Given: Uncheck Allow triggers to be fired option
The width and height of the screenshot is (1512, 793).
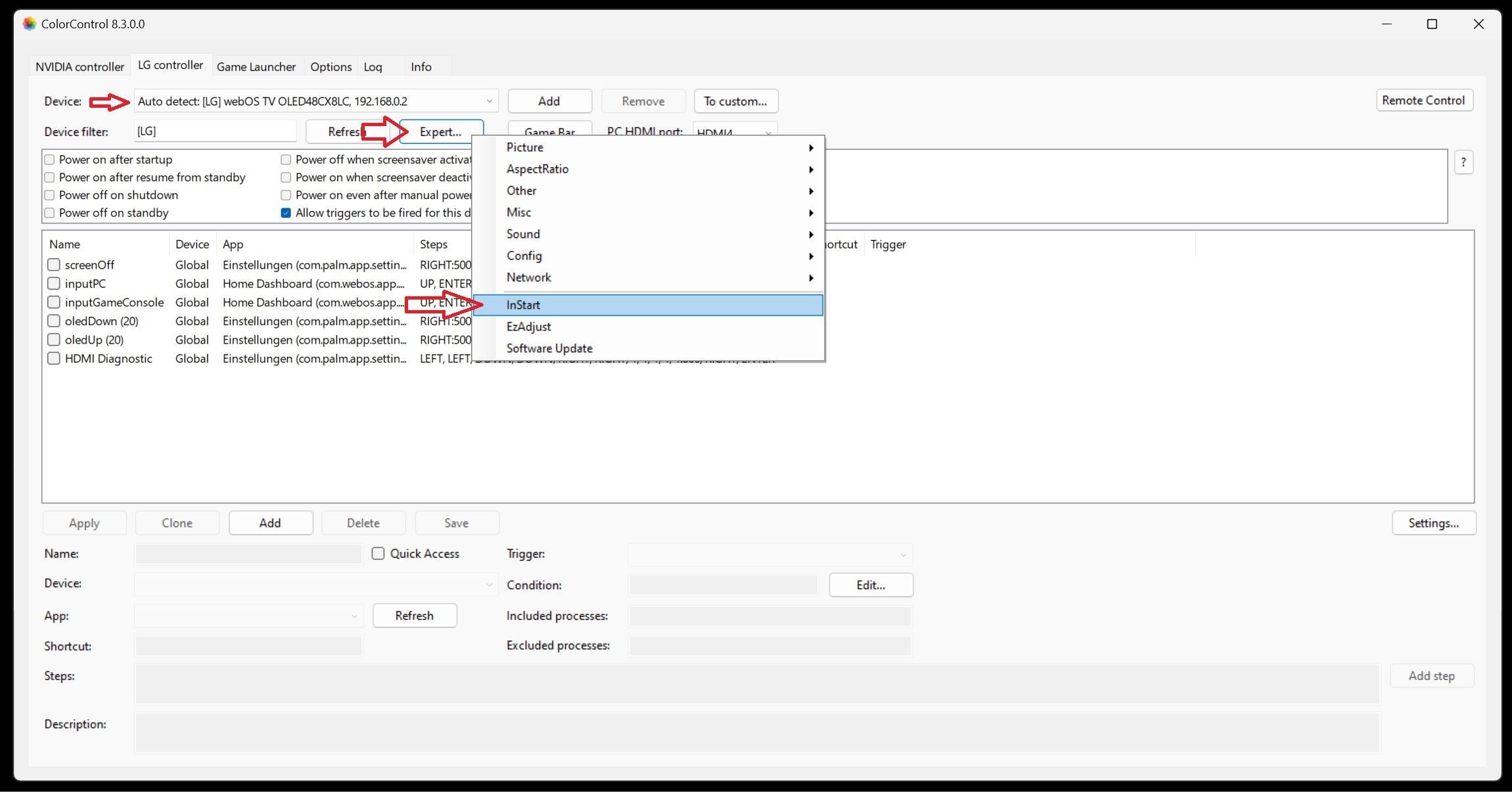Looking at the screenshot, I should click(286, 213).
